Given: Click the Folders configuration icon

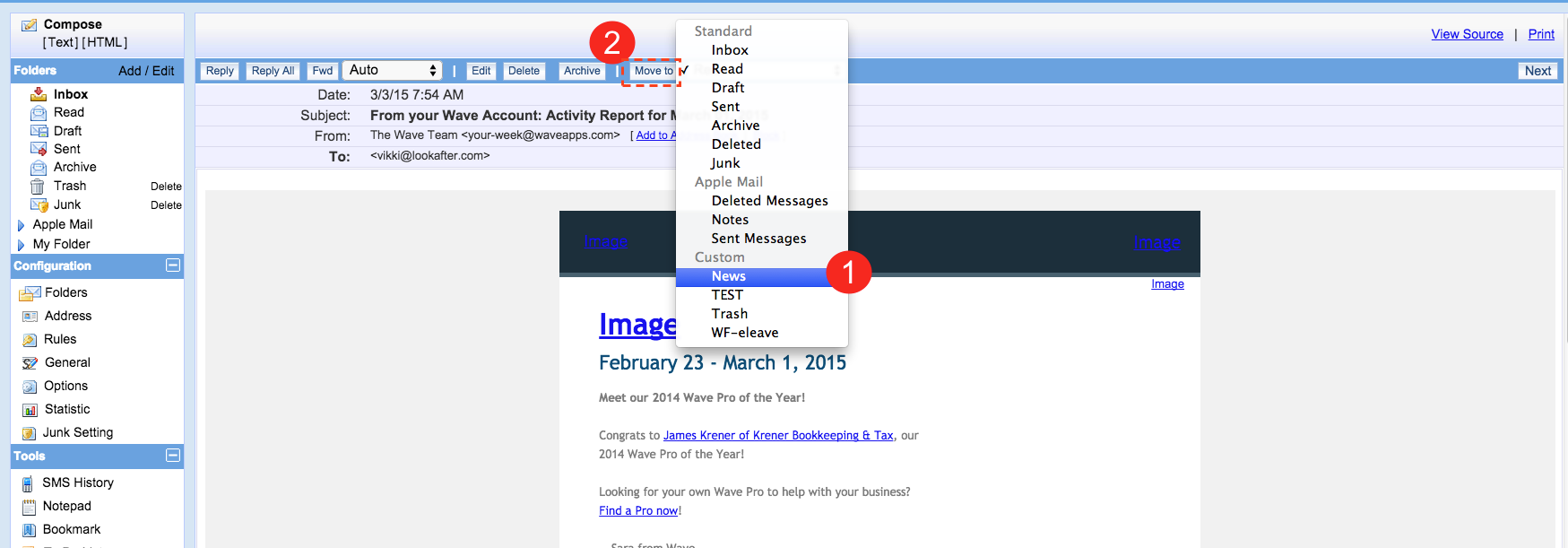Looking at the screenshot, I should click(30, 293).
